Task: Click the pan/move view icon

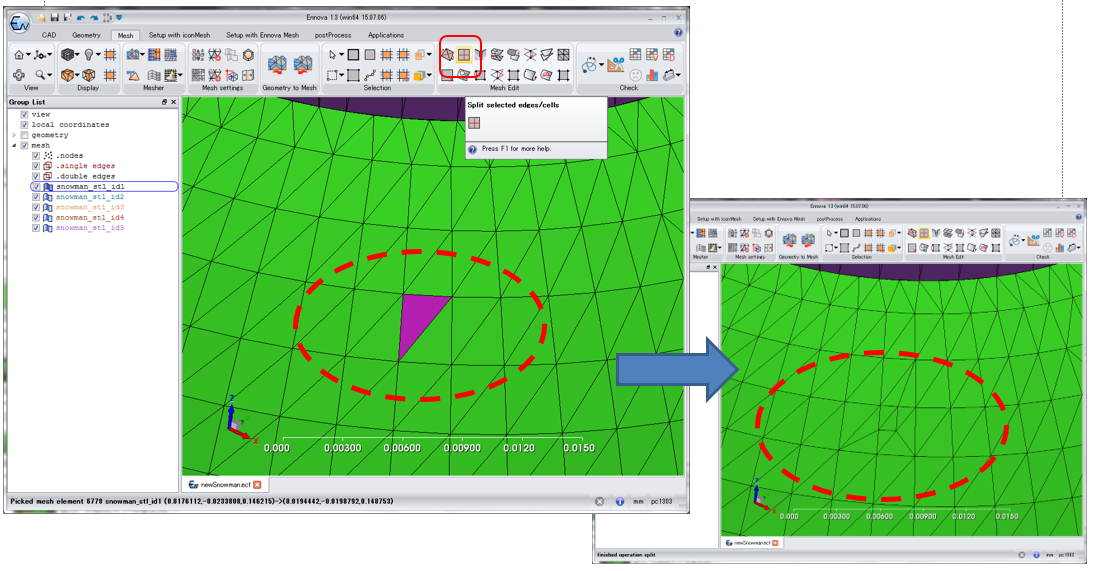Action: [19, 75]
